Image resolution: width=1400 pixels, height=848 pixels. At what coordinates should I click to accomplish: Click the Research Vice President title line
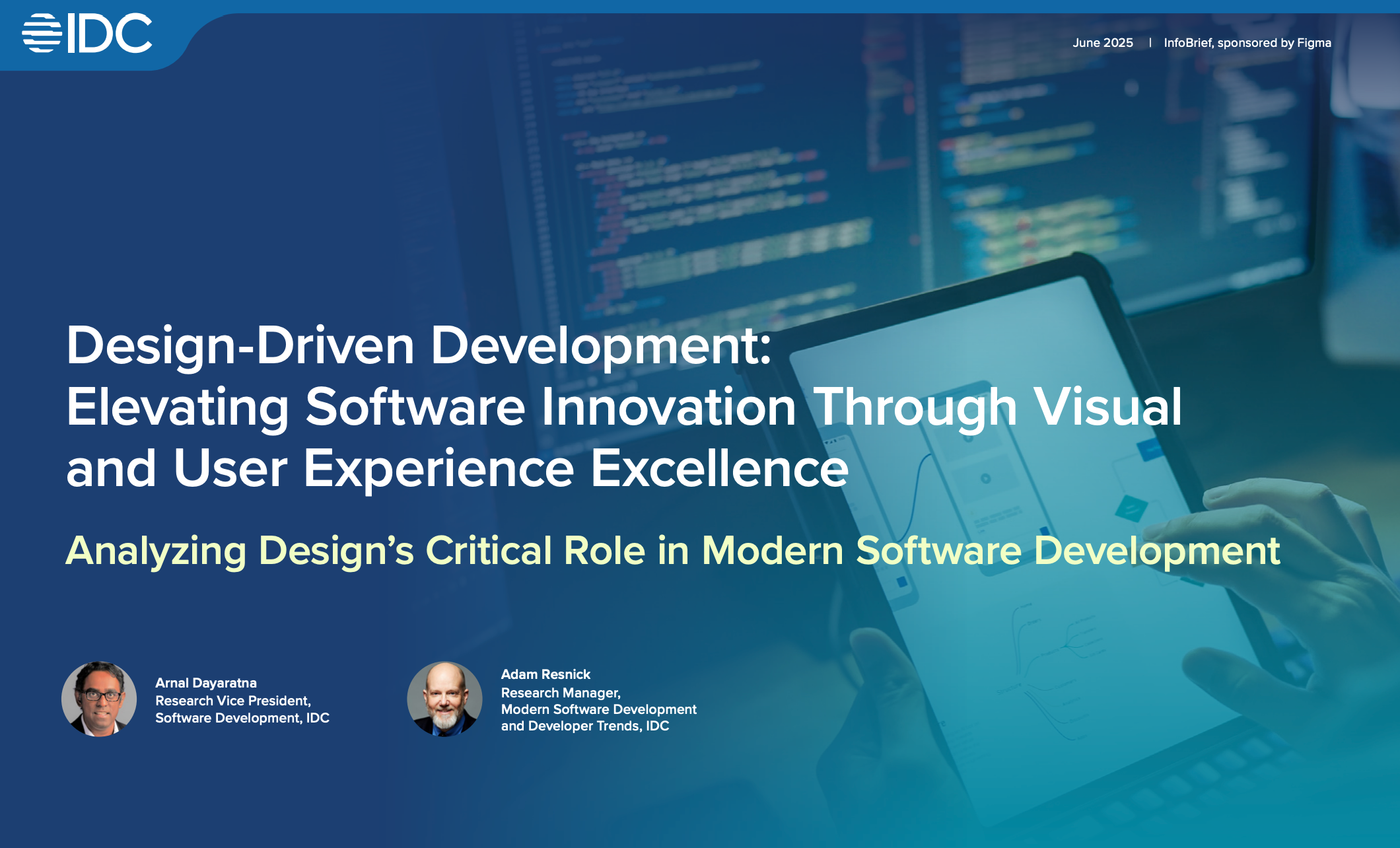click(232, 701)
